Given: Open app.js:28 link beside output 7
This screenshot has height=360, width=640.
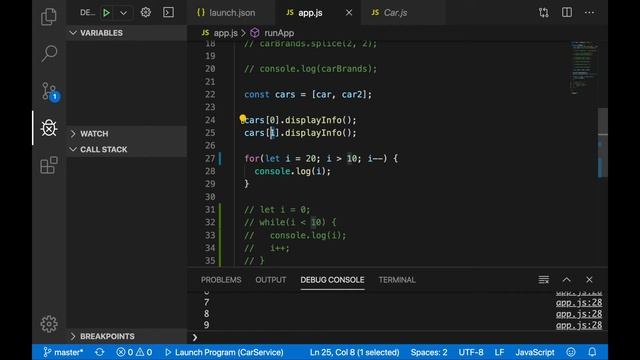Looking at the screenshot, I should (x=579, y=302).
